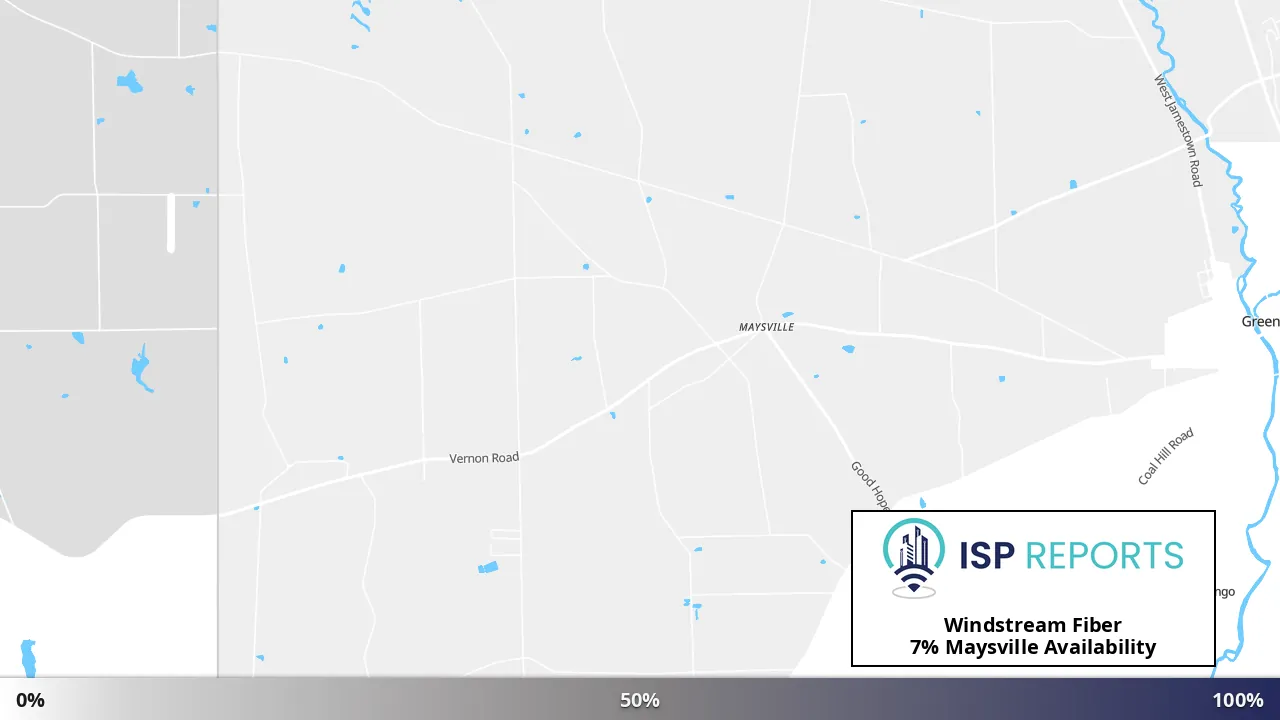
Task: Select the Vernon Road label
Action: (x=484, y=458)
